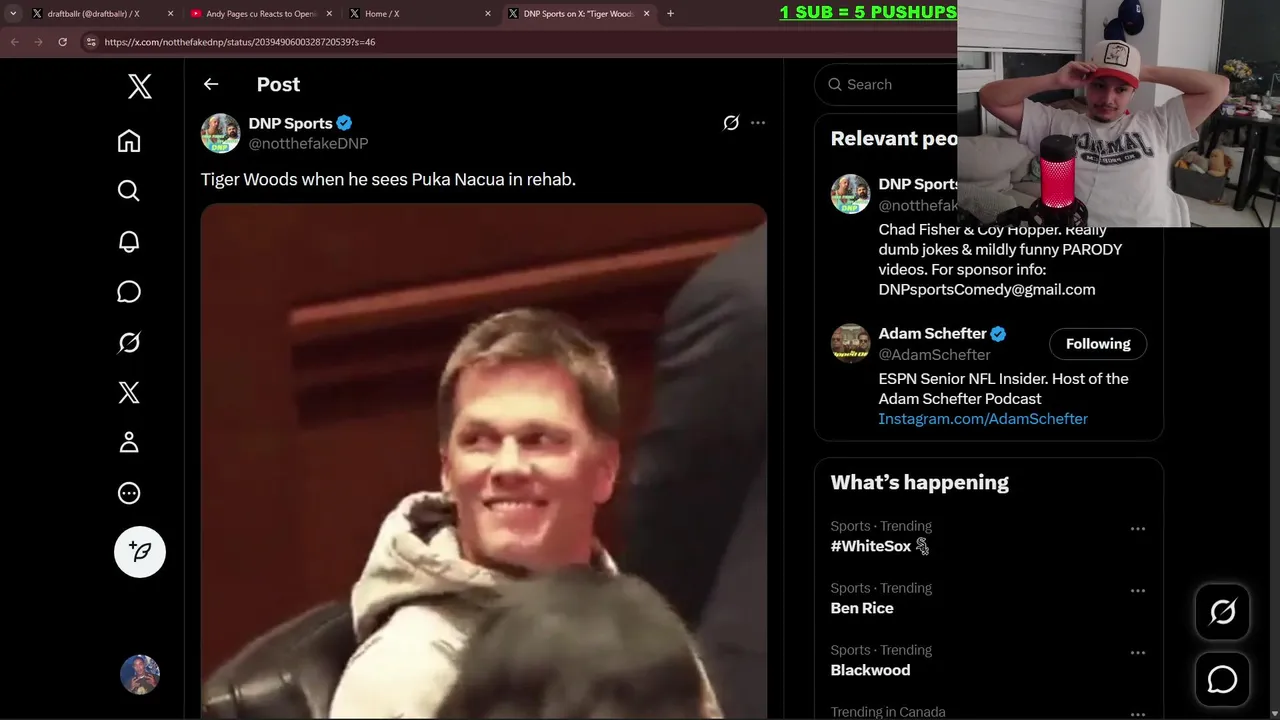Image resolution: width=1280 pixels, height=720 pixels.
Task: Open DNP Sports avatar on the post
Action: pyautogui.click(x=221, y=133)
